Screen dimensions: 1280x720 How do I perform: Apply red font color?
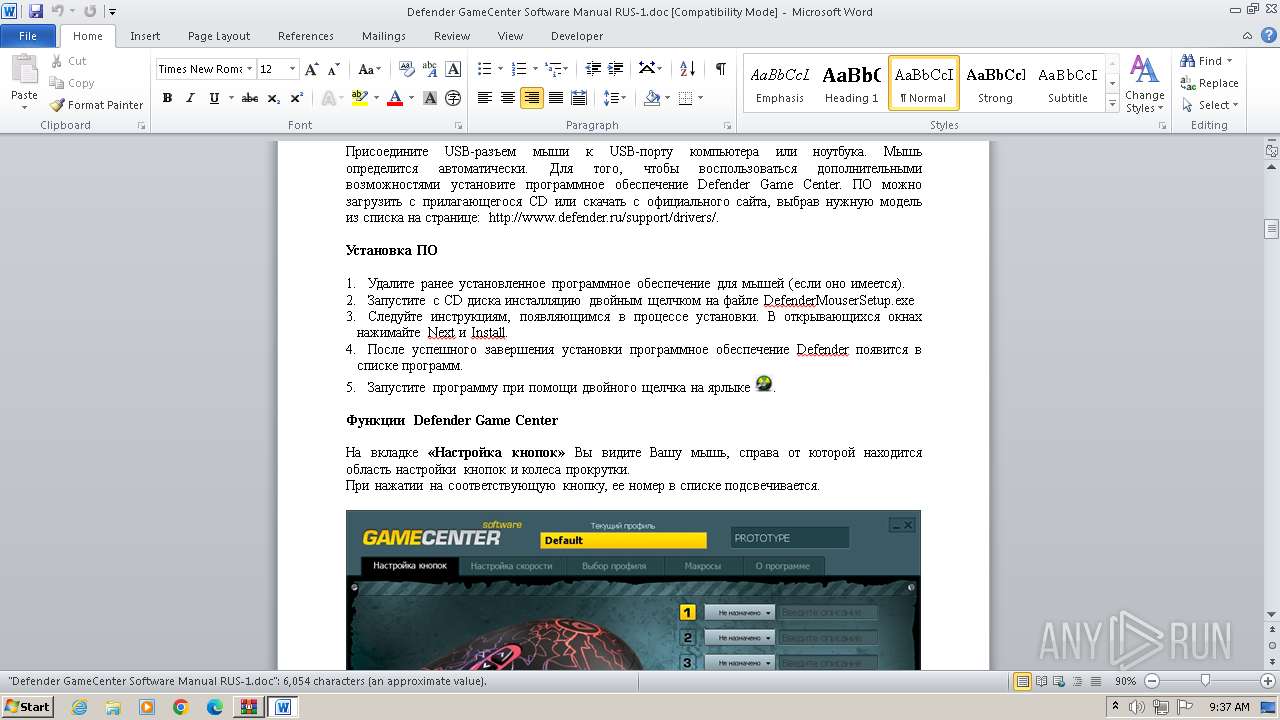[x=394, y=98]
